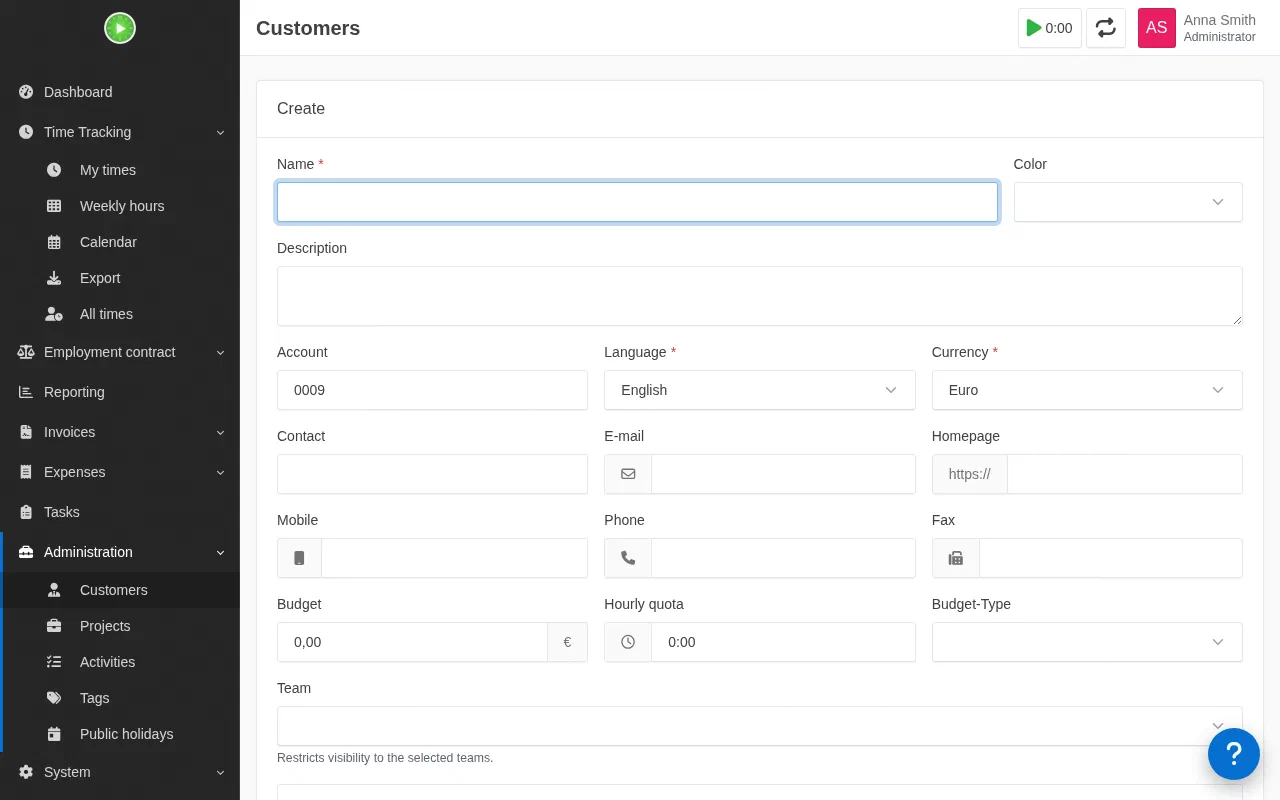Expand the Invoices menu
The height and width of the screenshot is (800, 1280).
[x=120, y=432]
